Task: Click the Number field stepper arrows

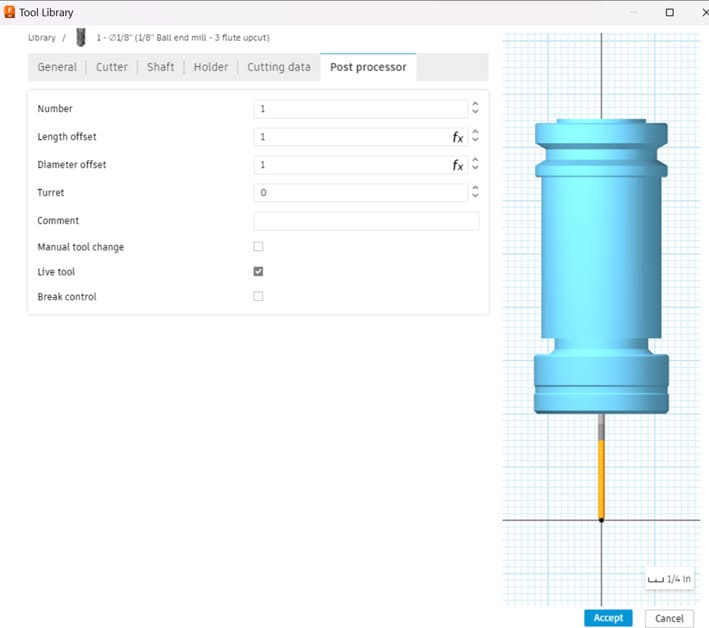Action: point(475,108)
